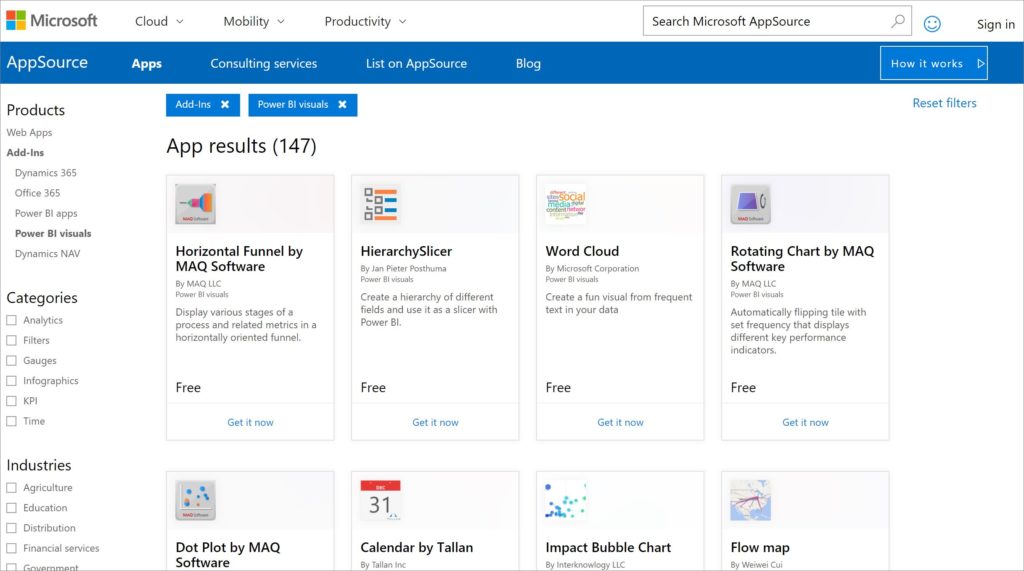Check the Time category
The image size is (1024, 571).
pyautogui.click(x=11, y=421)
